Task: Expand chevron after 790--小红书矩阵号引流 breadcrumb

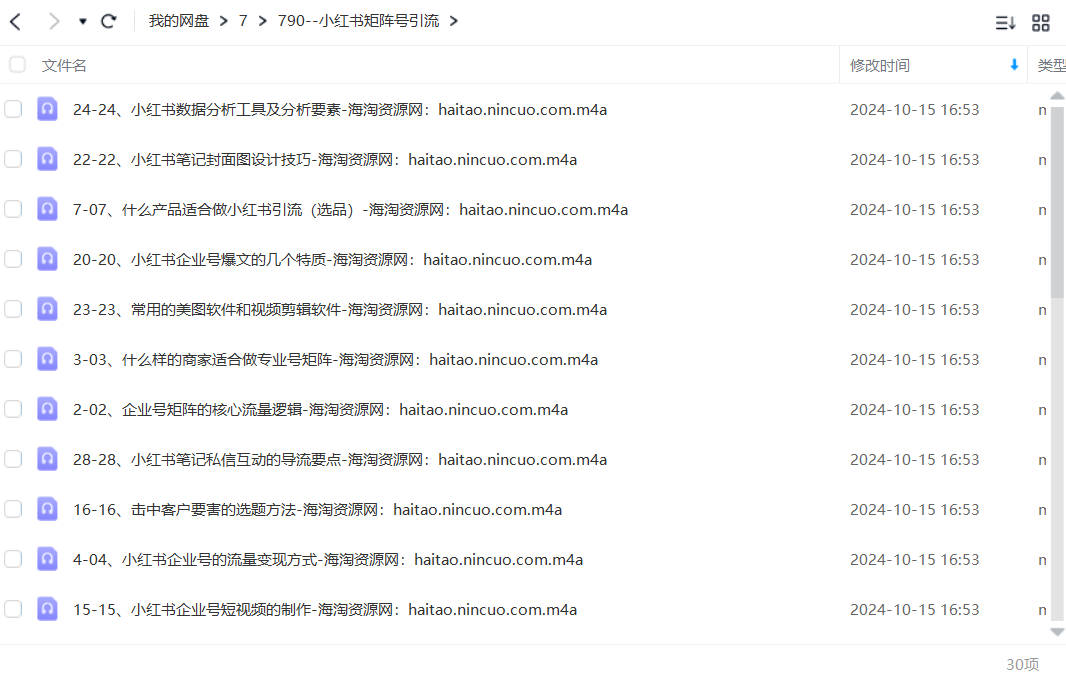Action: (454, 21)
